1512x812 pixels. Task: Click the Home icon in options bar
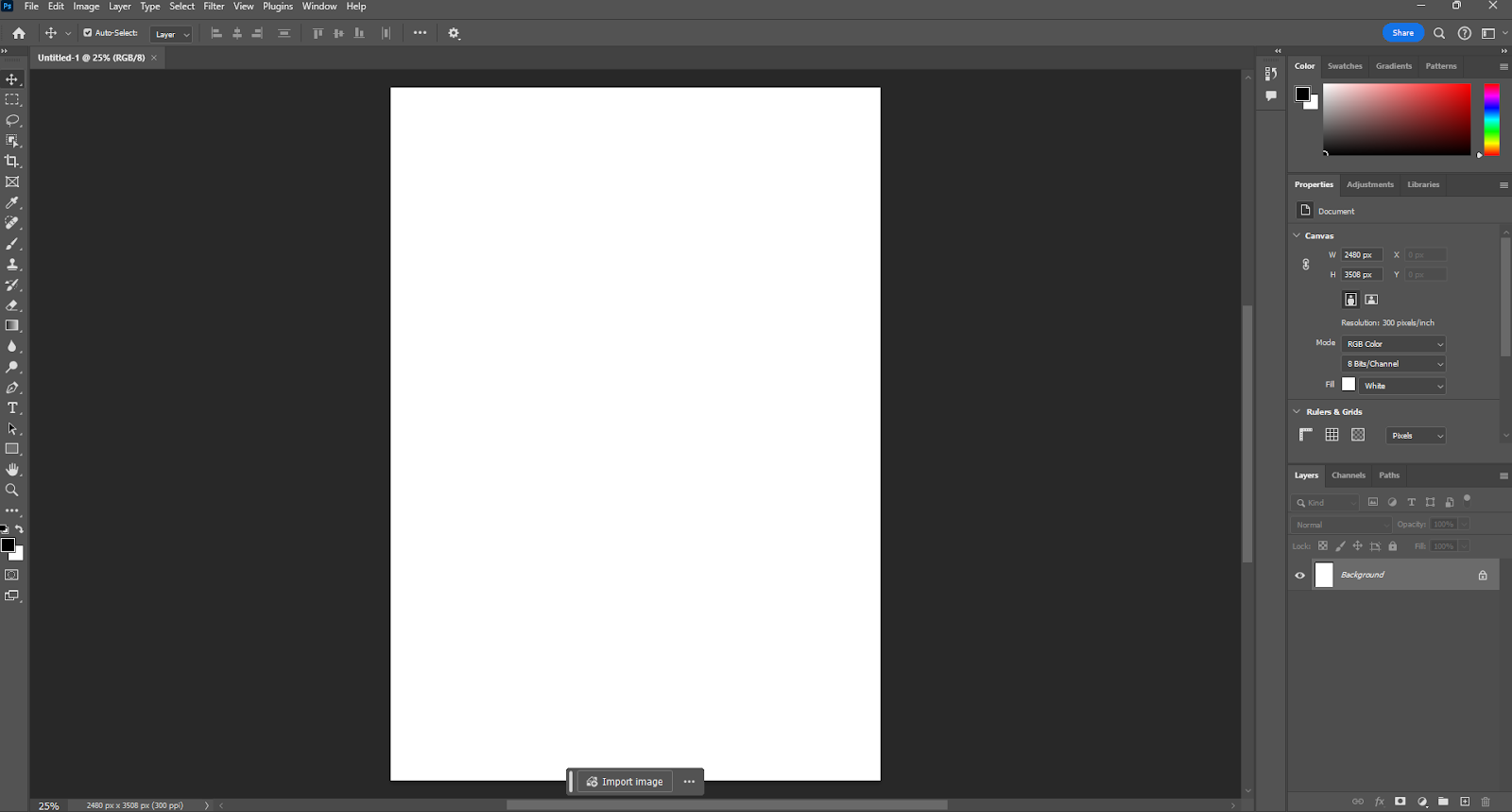19,33
